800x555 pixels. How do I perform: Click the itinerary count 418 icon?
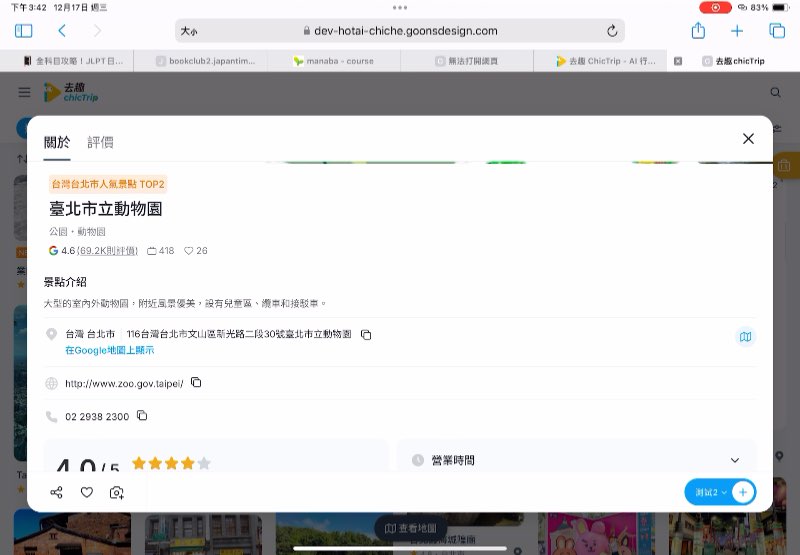[152, 251]
